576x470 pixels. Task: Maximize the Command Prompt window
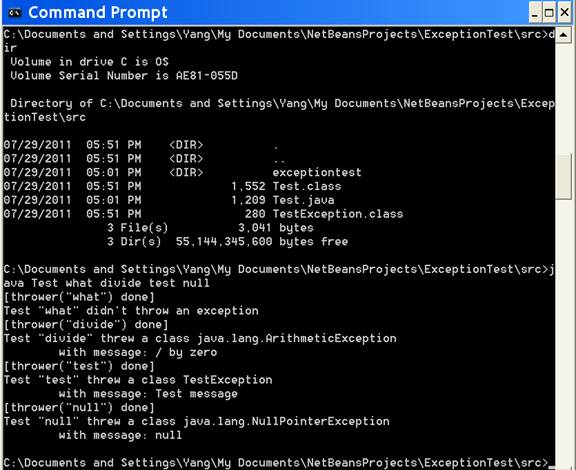click(549, 13)
